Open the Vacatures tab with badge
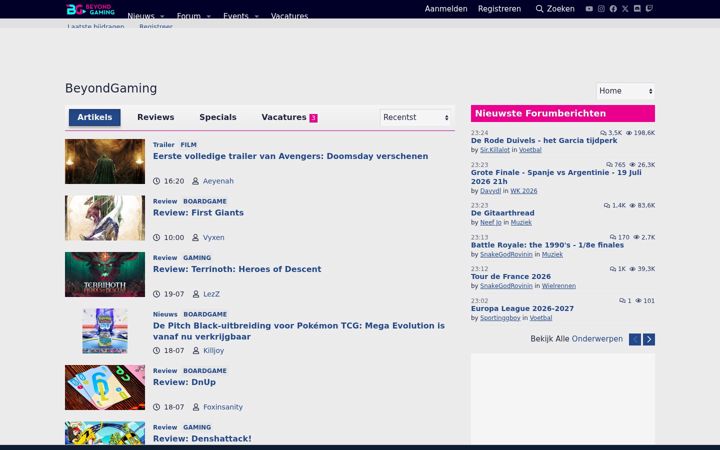This screenshot has width=720, height=450. 289,117
